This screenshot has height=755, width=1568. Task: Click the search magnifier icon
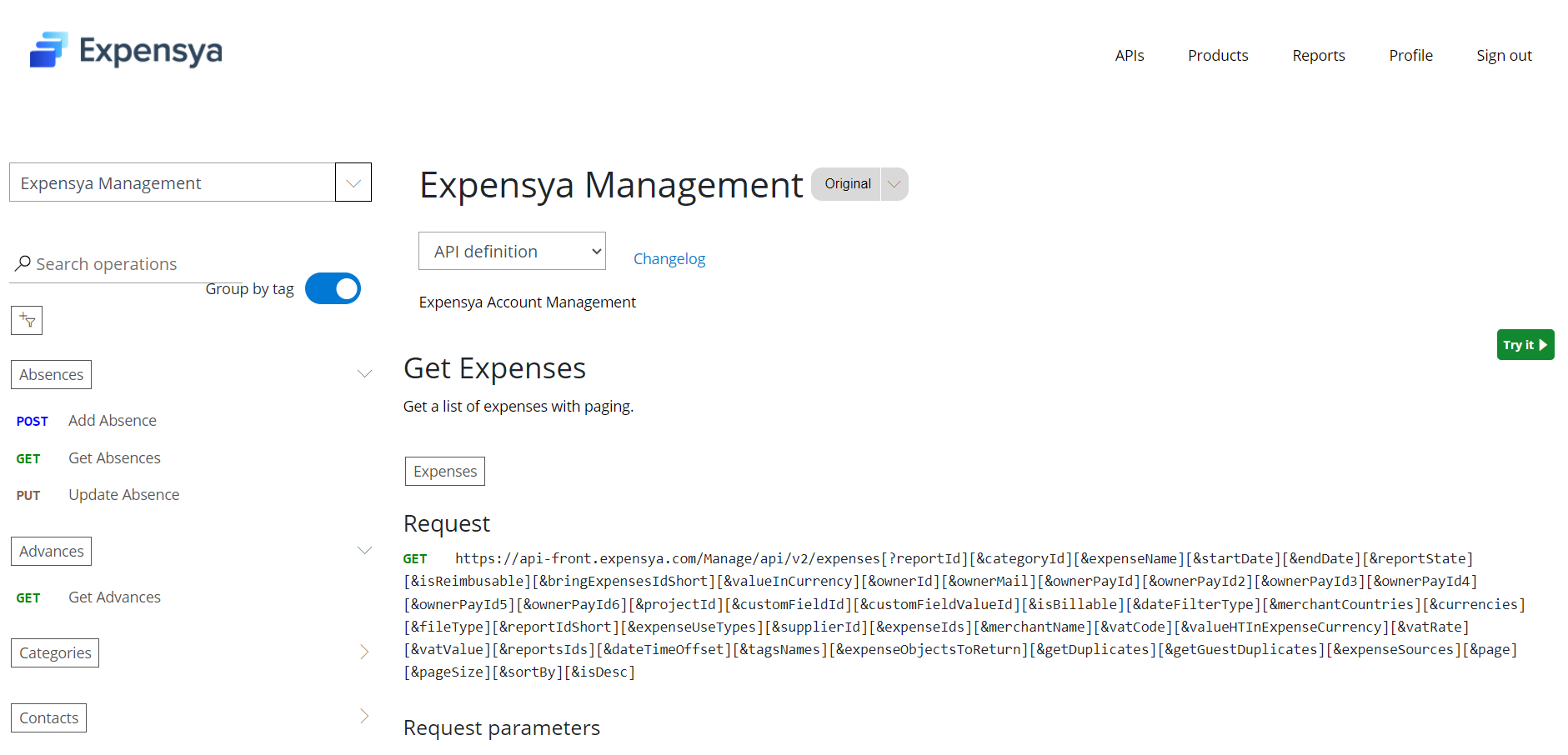[23, 263]
